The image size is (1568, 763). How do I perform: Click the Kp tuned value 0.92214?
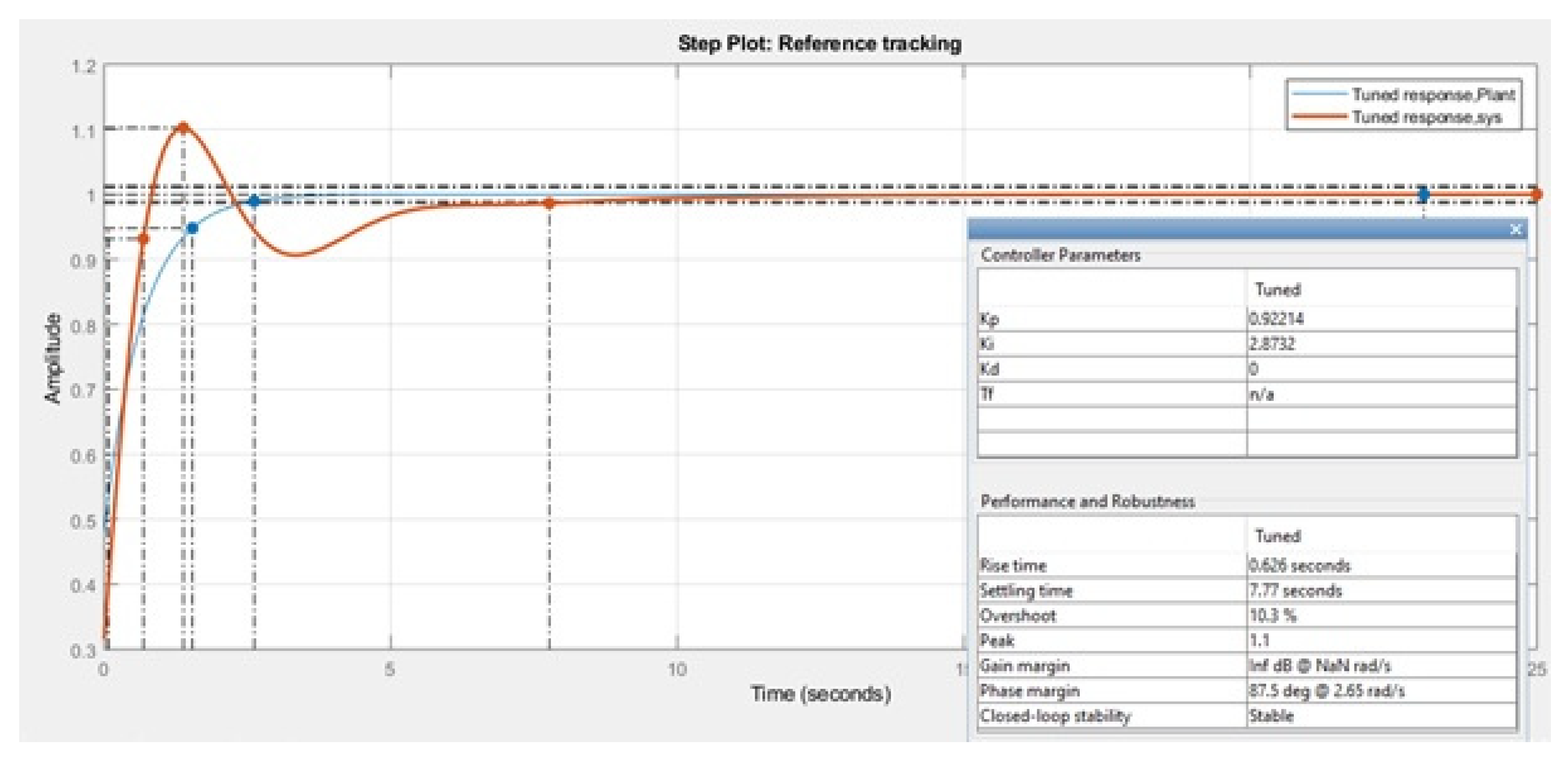[1276, 319]
